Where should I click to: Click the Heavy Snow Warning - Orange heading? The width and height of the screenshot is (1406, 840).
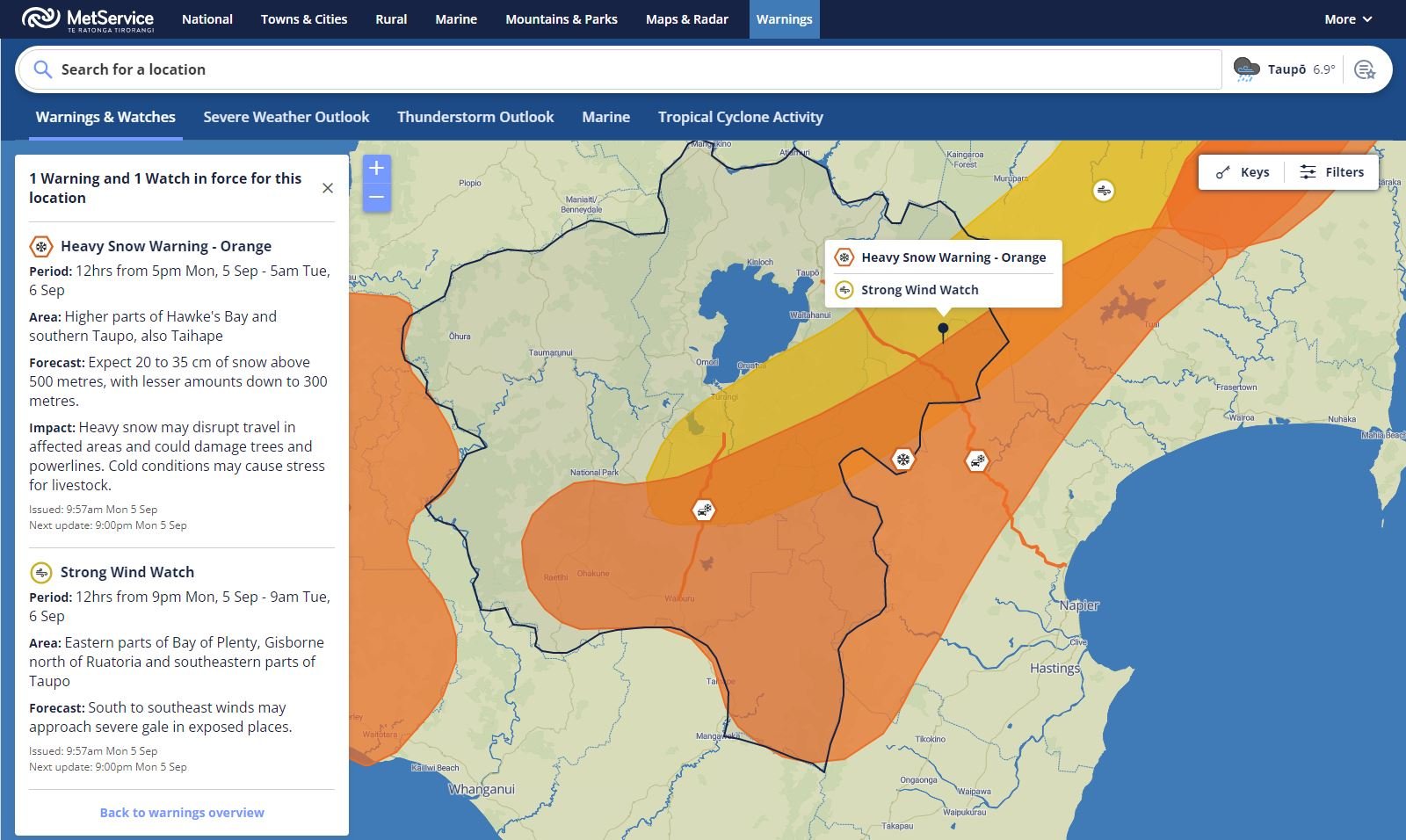click(166, 247)
